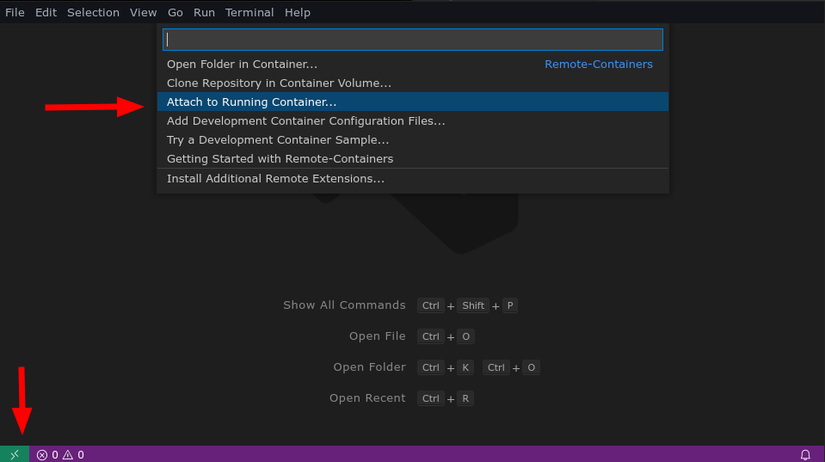The height and width of the screenshot is (462, 825).
Task: Select "Open Folder in Container..." option
Action: (242, 64)
